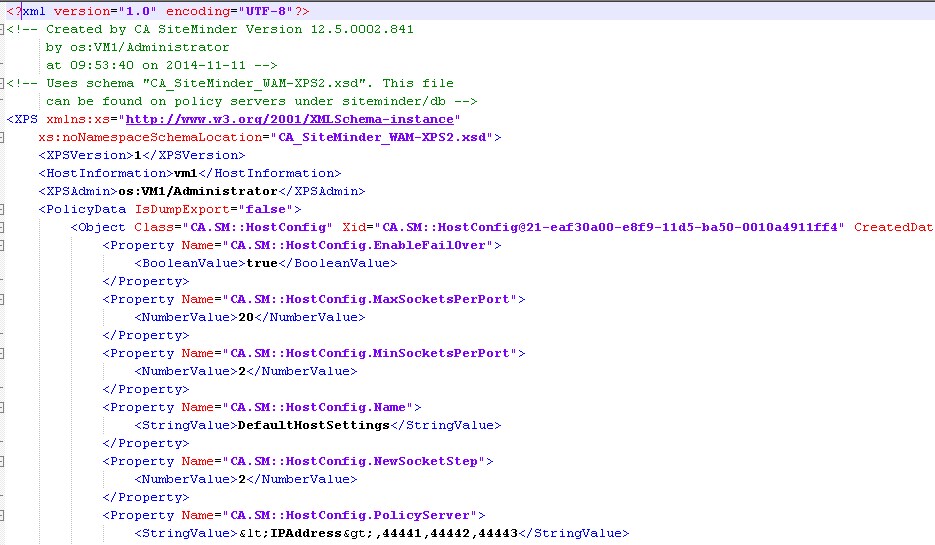Click "by os:VM1/Administrator" comment line

tap(137, 47)
